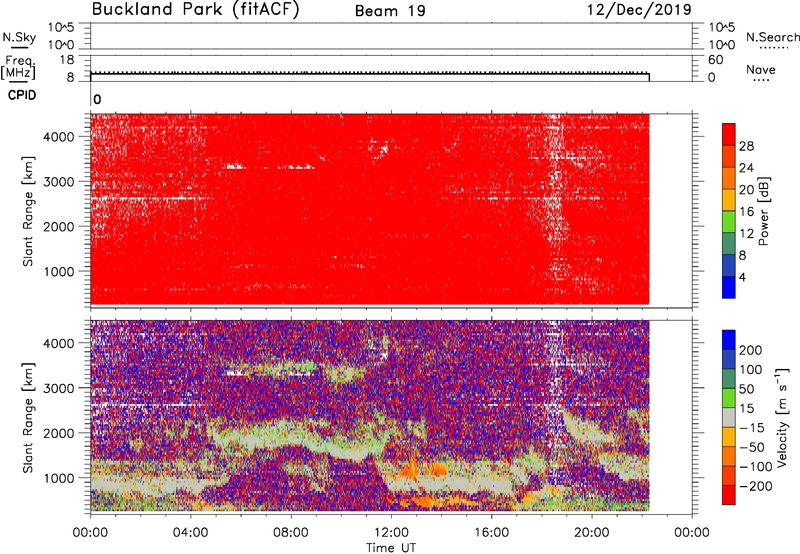Screen dimensions: 800x554
Task: Click the power panel 'Slant Range [km]' label
Action: click(x=28, y=211)
